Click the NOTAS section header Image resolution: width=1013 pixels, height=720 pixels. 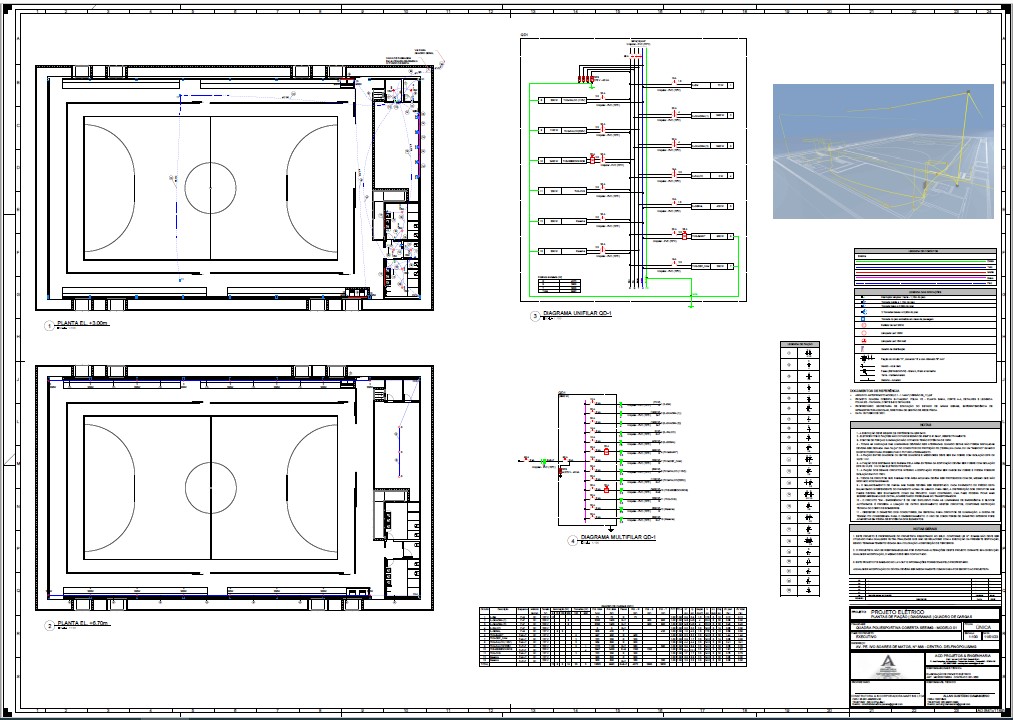coord(925,424)
